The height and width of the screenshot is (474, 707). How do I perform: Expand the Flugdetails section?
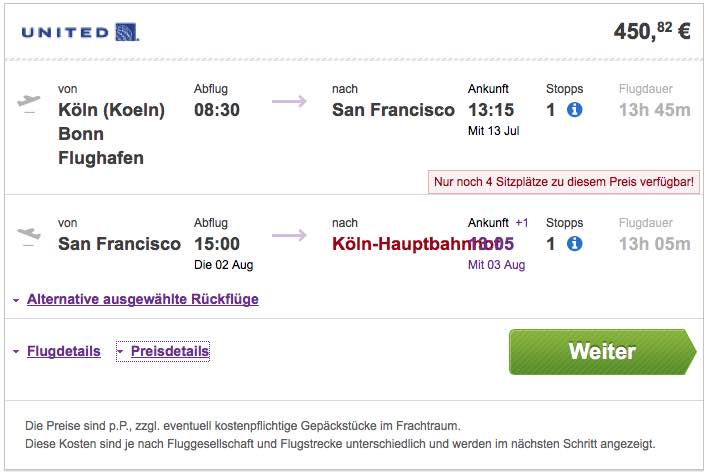[x=63, y=351]
